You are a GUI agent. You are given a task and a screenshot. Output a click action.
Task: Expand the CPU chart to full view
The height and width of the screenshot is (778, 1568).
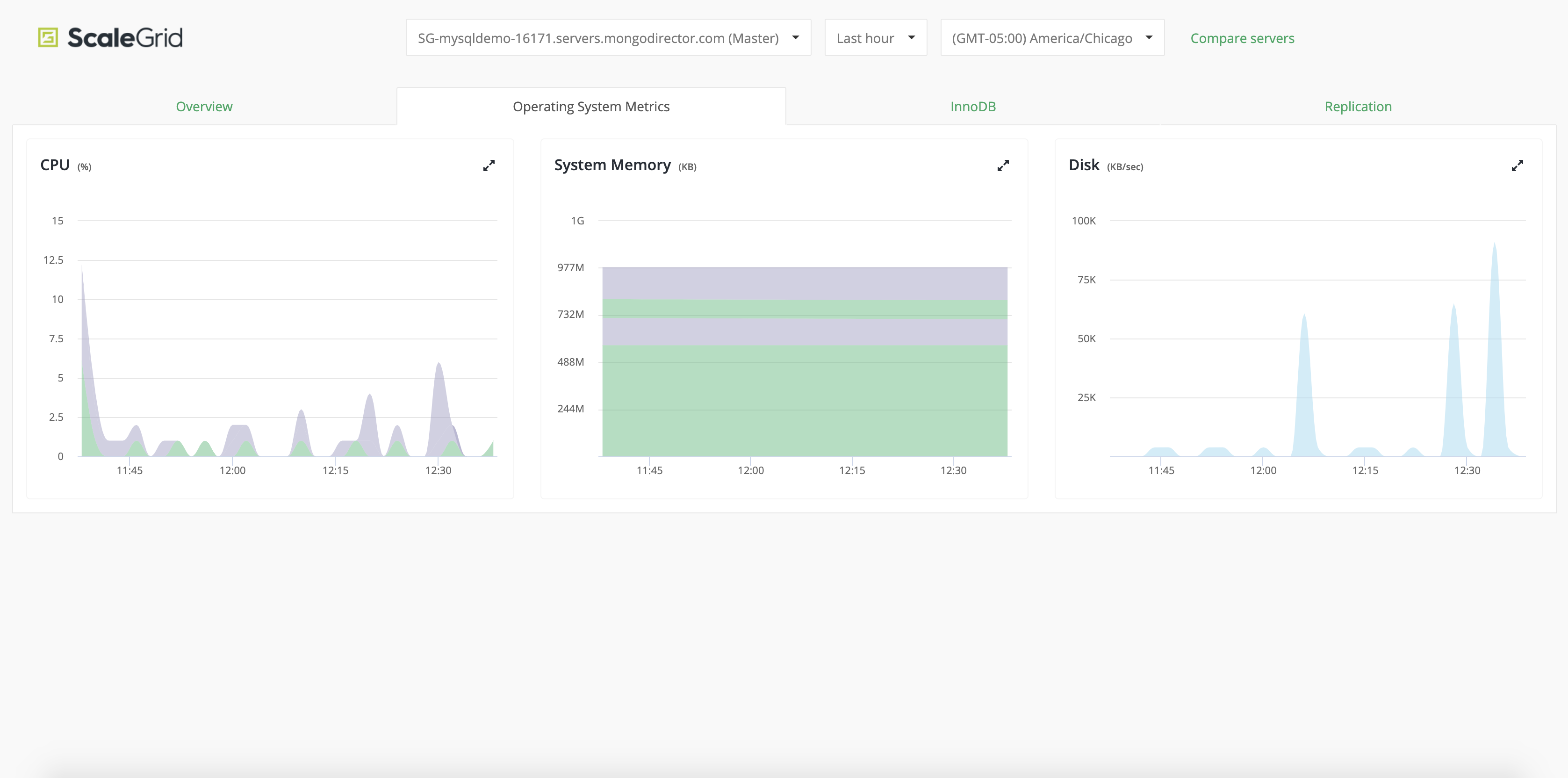[489, 166]
